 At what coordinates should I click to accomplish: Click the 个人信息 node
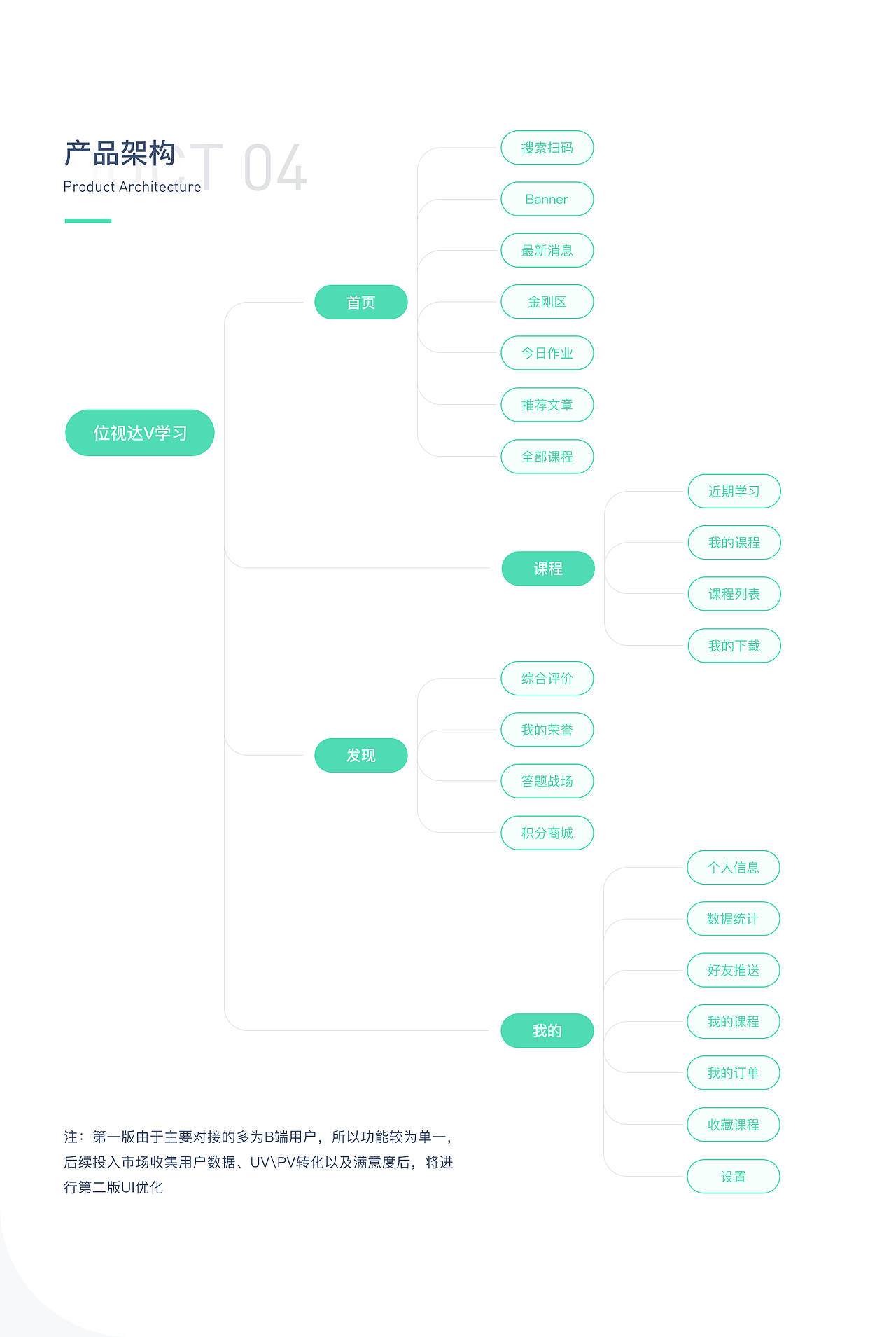click(x=733, y=868)
